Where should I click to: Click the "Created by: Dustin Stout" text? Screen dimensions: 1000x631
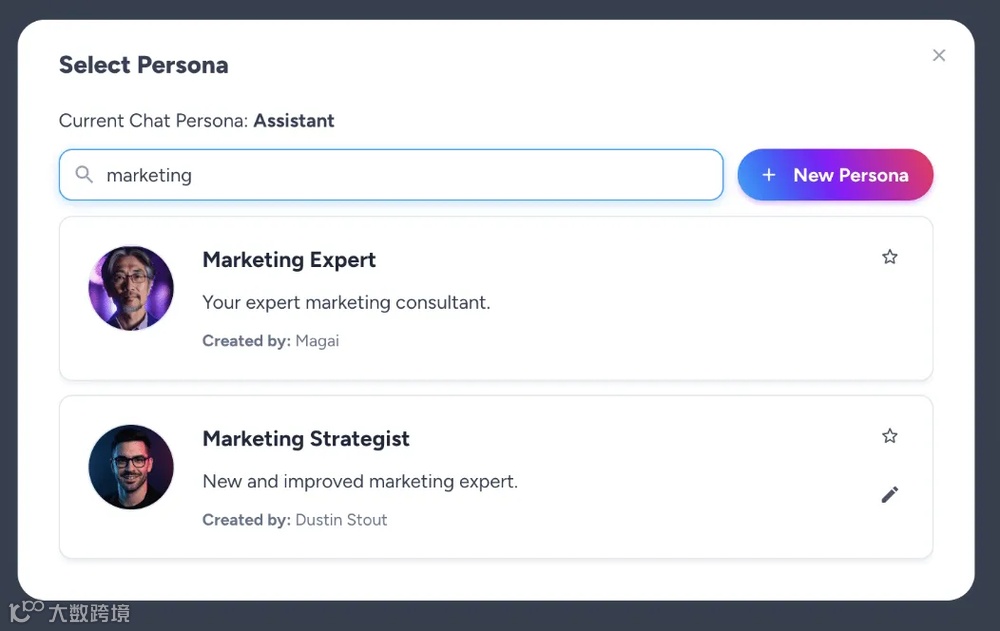click(295, 520)
